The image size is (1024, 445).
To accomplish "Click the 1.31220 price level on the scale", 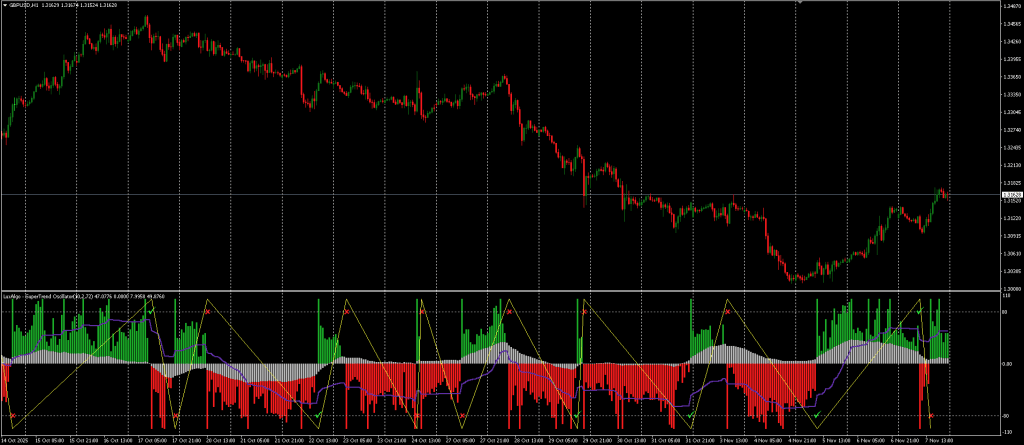I will pos(1010,218).
